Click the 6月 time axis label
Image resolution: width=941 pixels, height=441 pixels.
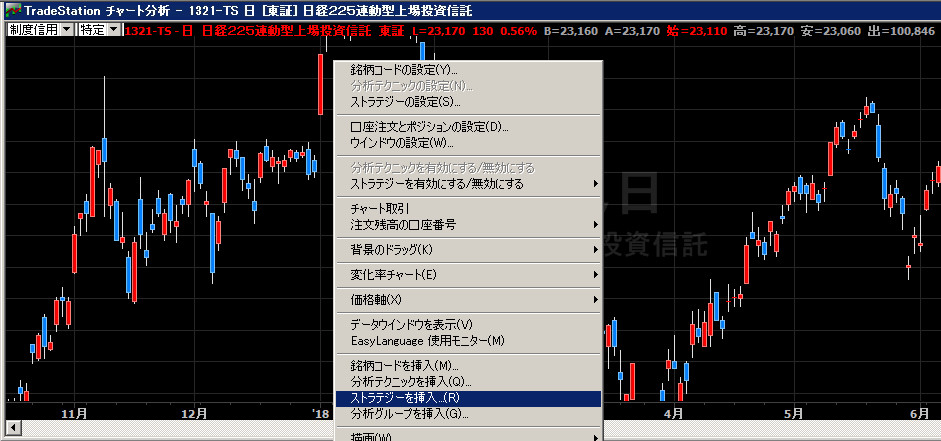click(x=919, y=413)
